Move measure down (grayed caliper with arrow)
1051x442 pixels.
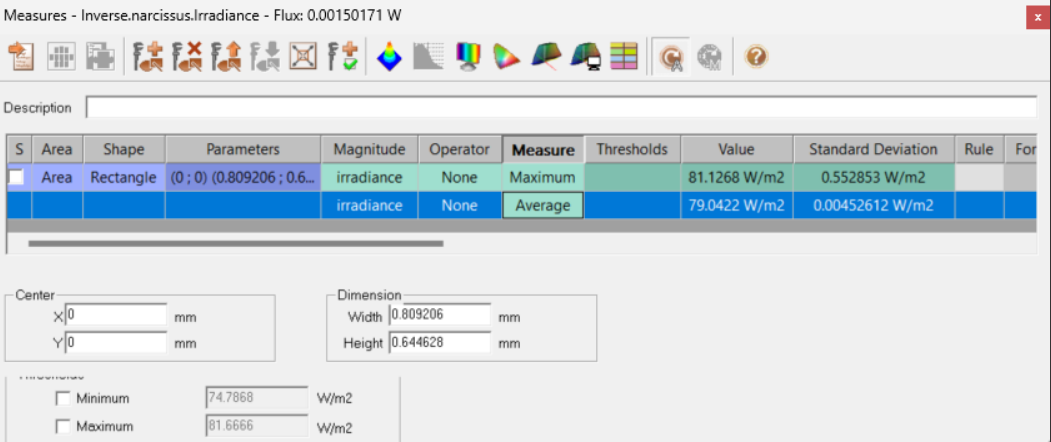(264, 56)
